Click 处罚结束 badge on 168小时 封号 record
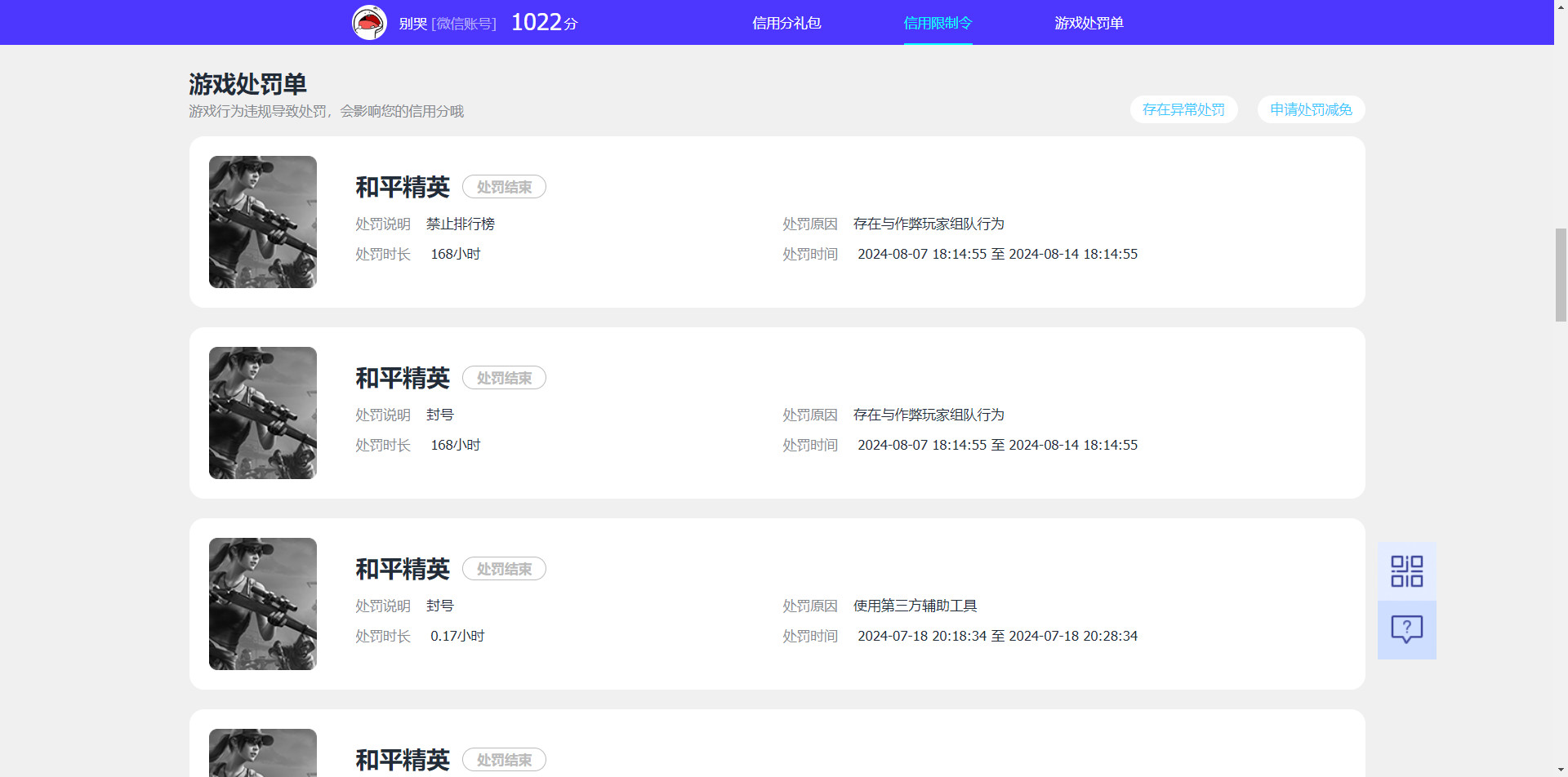This screenshot has height=777, width=1568. pyautogui.click(x=504, y=378)
